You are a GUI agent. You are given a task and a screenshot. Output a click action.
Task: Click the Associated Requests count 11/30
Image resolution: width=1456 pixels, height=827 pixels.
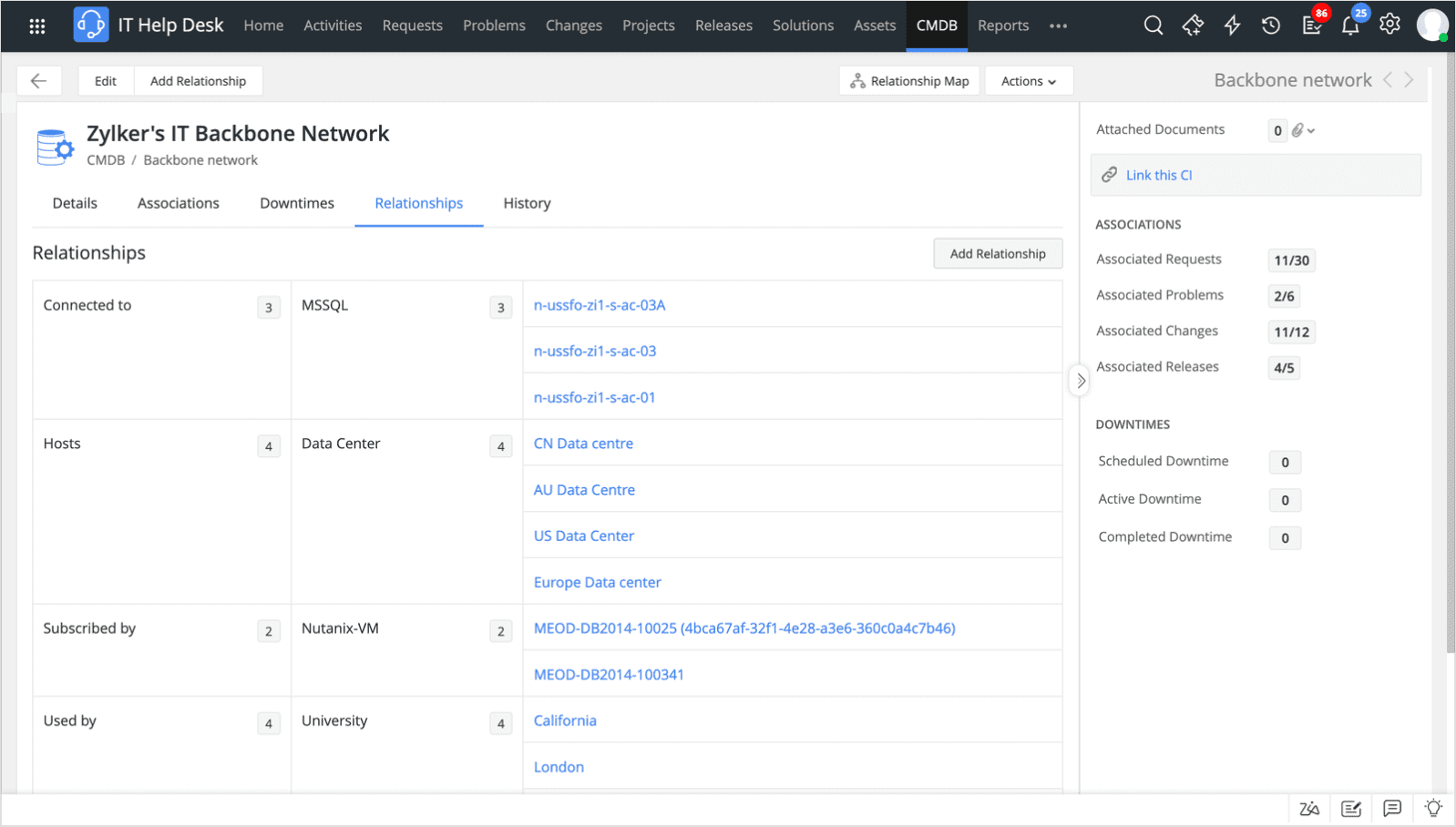[1291, 260]
